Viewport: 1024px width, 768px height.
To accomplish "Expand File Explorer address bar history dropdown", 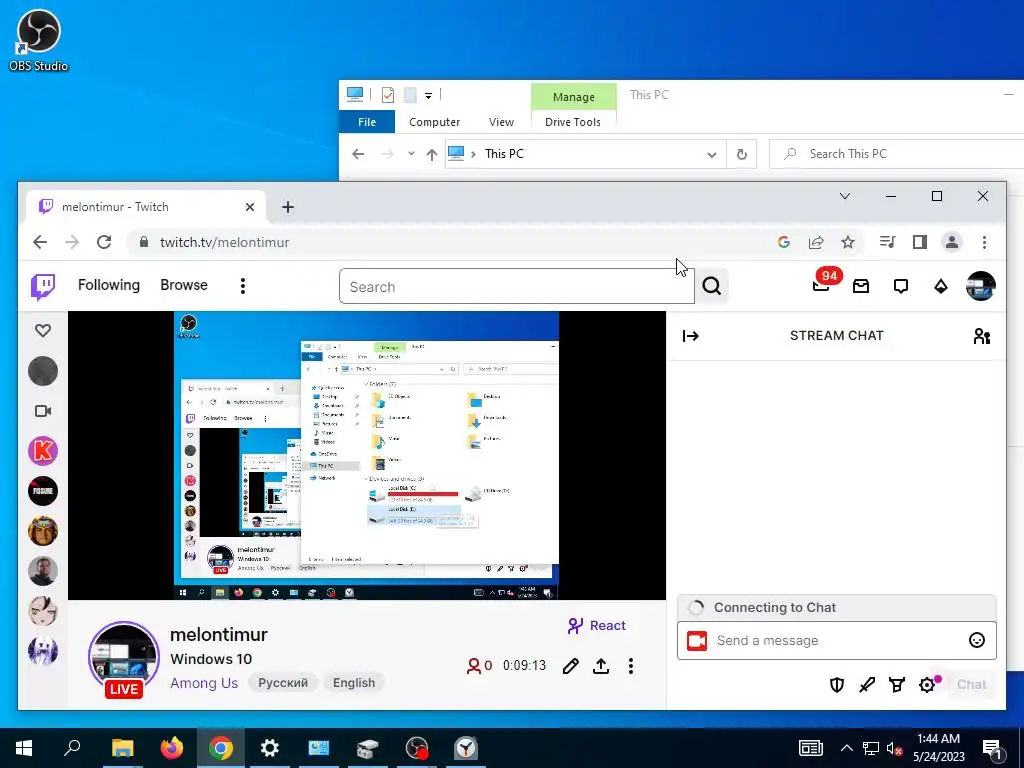I will coord(711,154).
